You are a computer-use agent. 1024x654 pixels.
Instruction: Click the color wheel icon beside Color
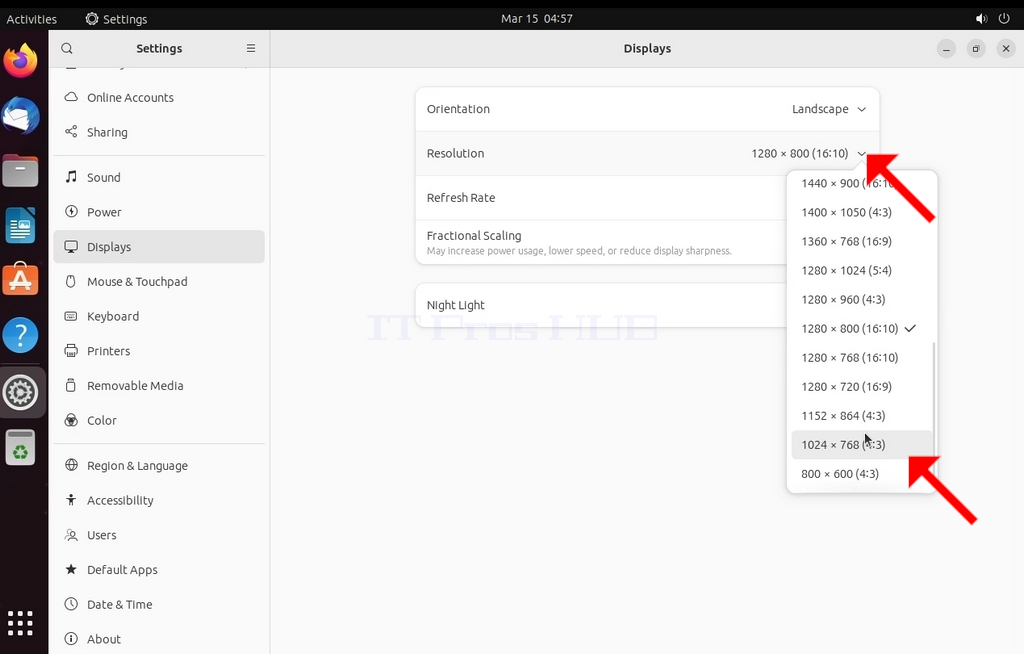[71, 420]
